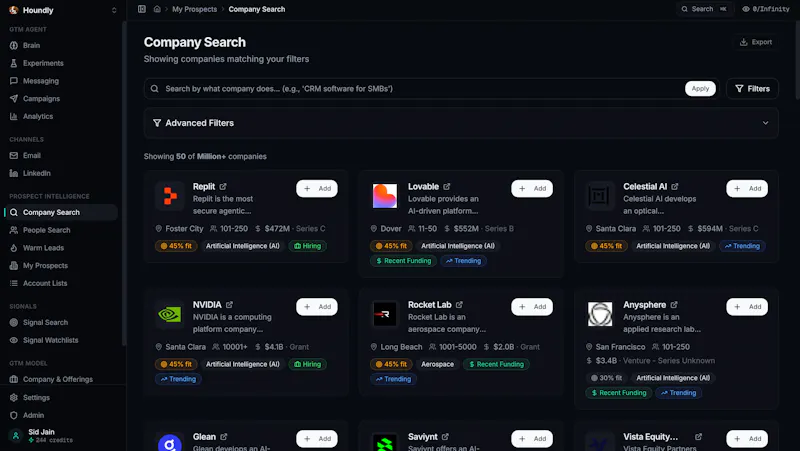This screenshot has width=800, height=451.
Task: Click the Admin shield icon
Action: click(14, 415)
